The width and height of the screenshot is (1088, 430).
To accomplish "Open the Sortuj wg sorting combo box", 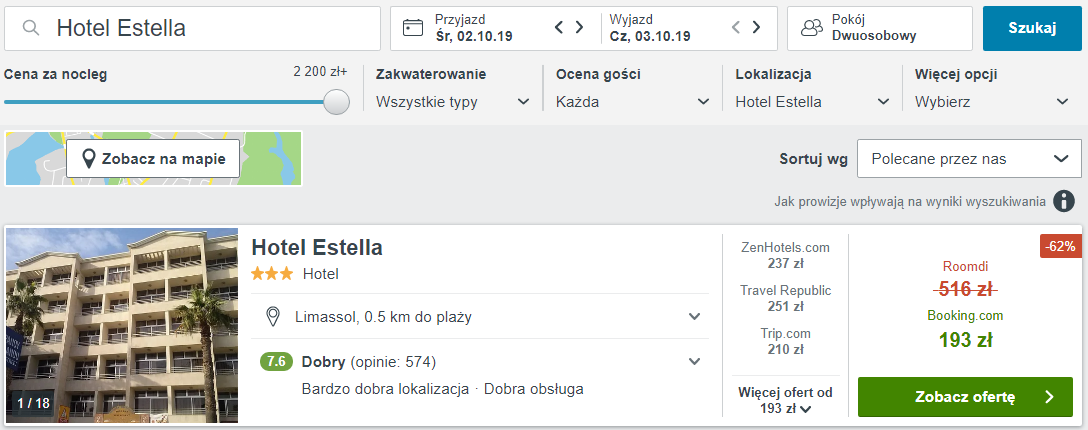I will tap(969, 159).
